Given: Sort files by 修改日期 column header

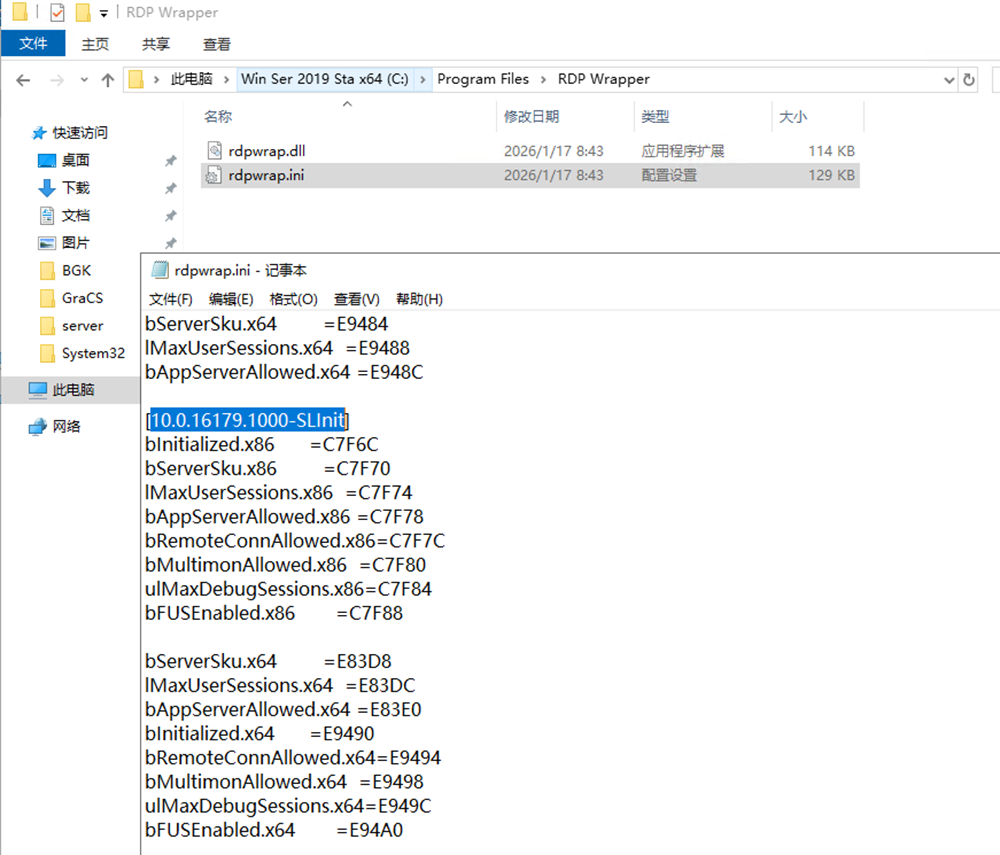Looking at the screenshot, I should tap(531, 117).
